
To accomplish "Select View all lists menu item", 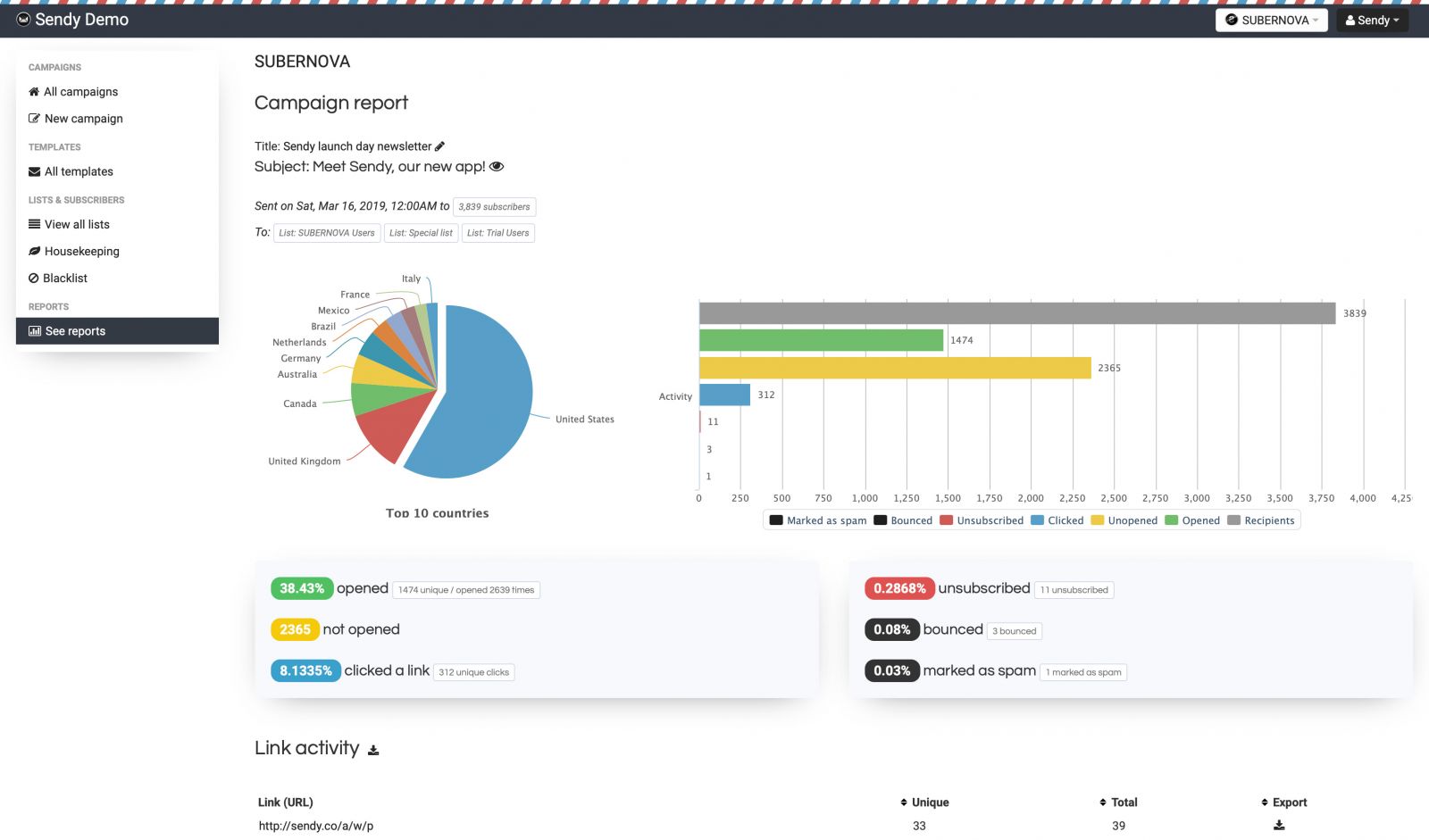I will point(117,224).
